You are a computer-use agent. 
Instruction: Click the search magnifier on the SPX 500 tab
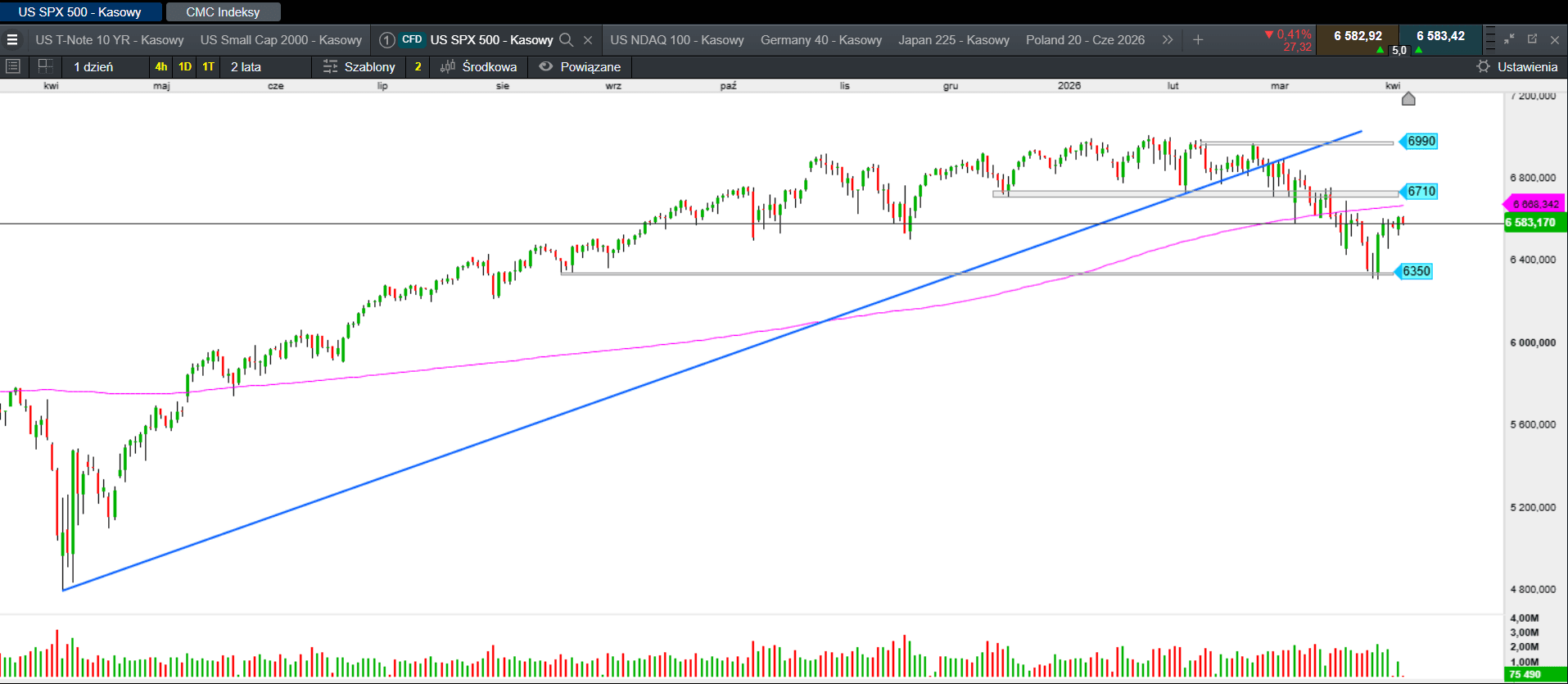coord(566,39)
